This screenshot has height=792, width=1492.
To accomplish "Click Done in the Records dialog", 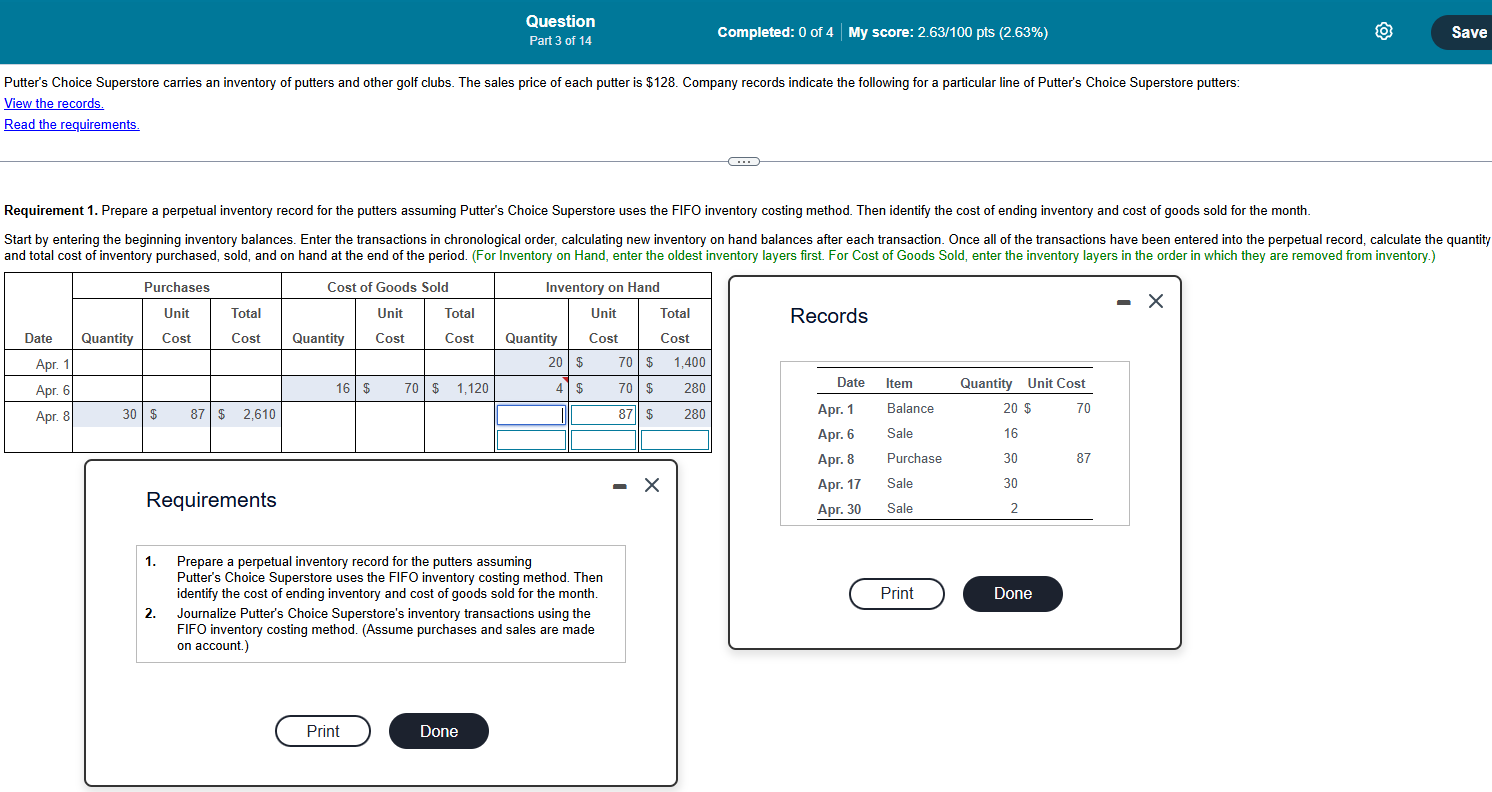I will pyautogui.click(x=1013, y=594).
